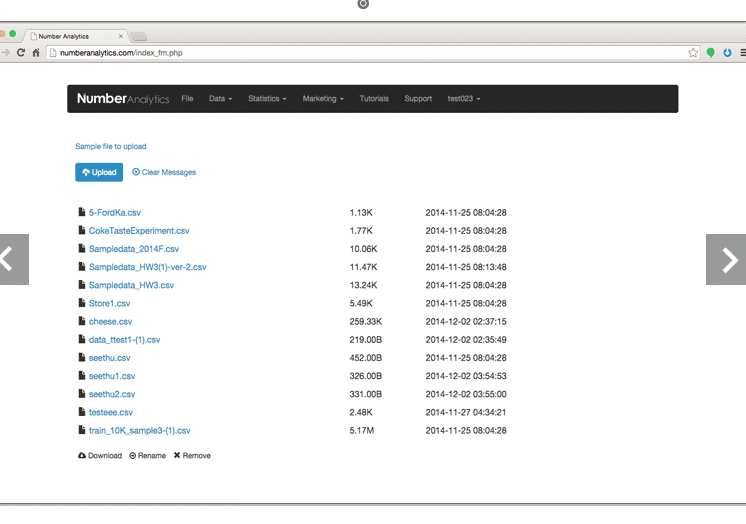Open the Sample file to upload link
Screen dimensions: 746x524
tap(111, 146)
